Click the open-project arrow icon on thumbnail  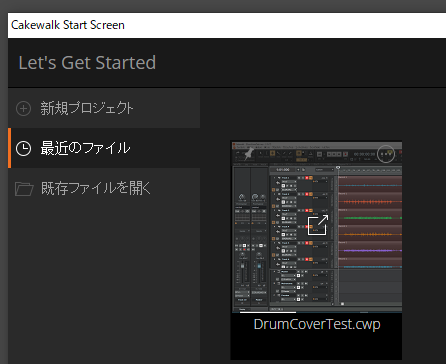tap(318, 225)
